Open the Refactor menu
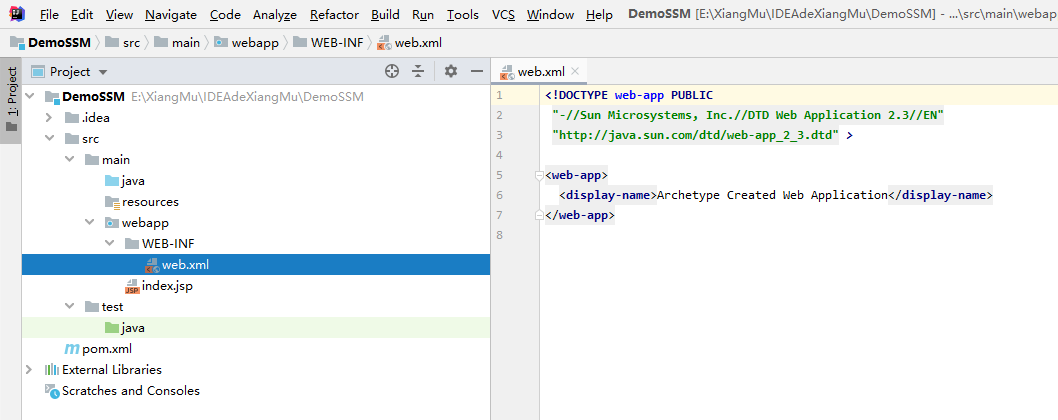 click(x=334, y=14)
